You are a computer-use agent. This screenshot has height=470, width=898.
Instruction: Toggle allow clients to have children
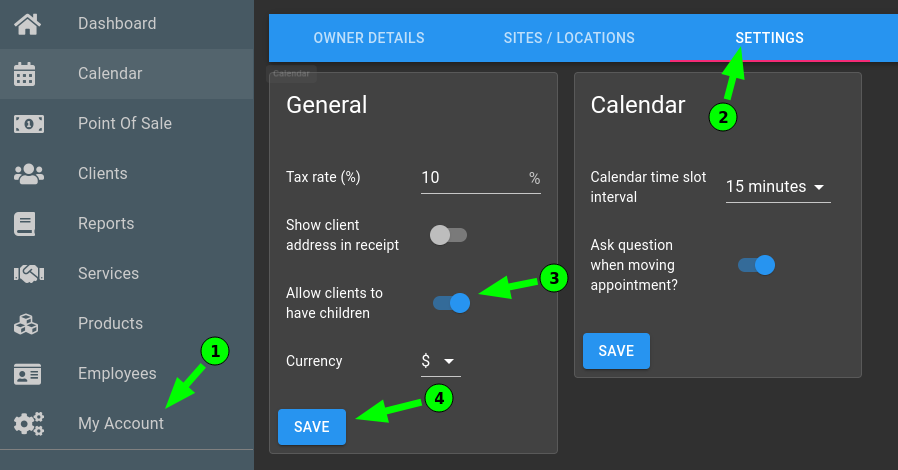point(451,303)
